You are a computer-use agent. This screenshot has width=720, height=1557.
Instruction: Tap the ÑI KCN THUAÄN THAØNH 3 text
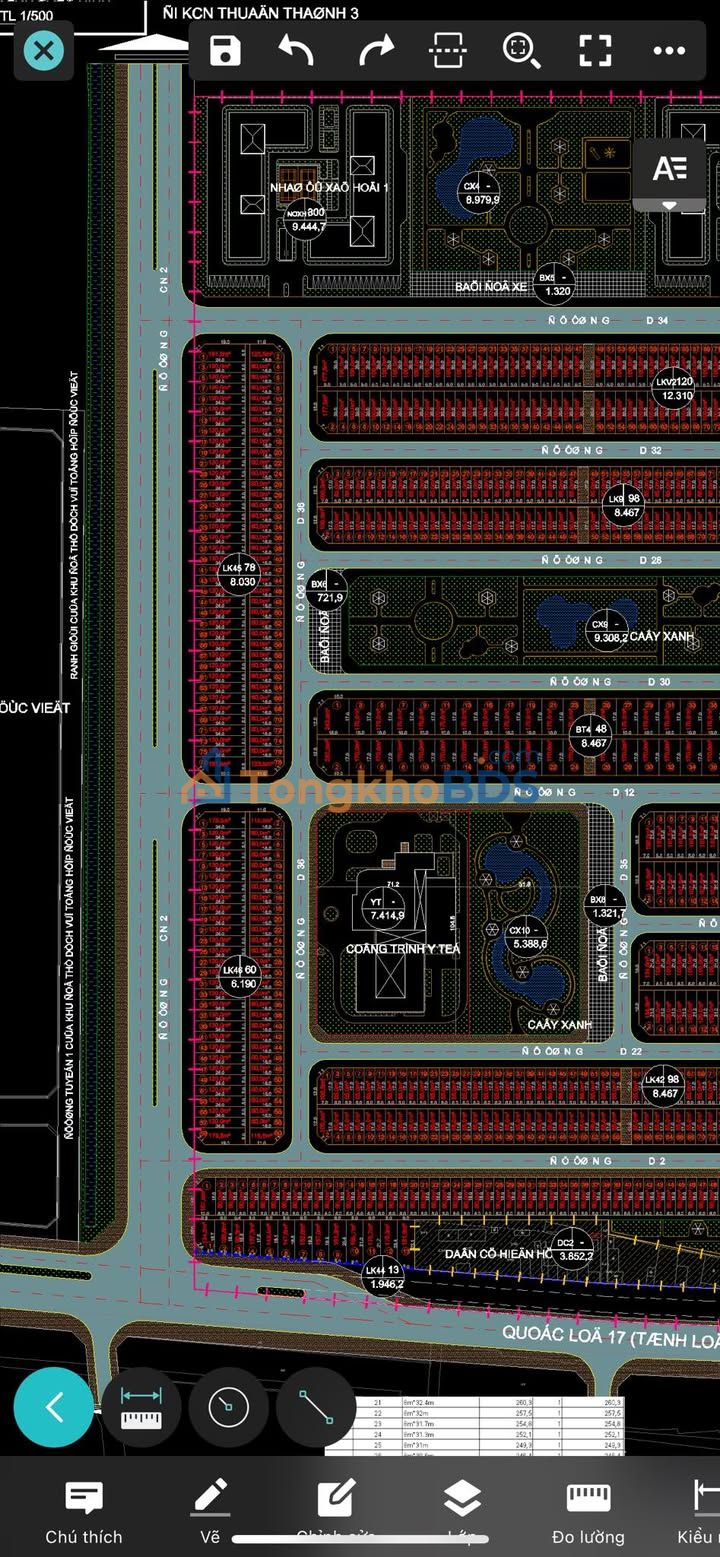[x=260, y=13]
